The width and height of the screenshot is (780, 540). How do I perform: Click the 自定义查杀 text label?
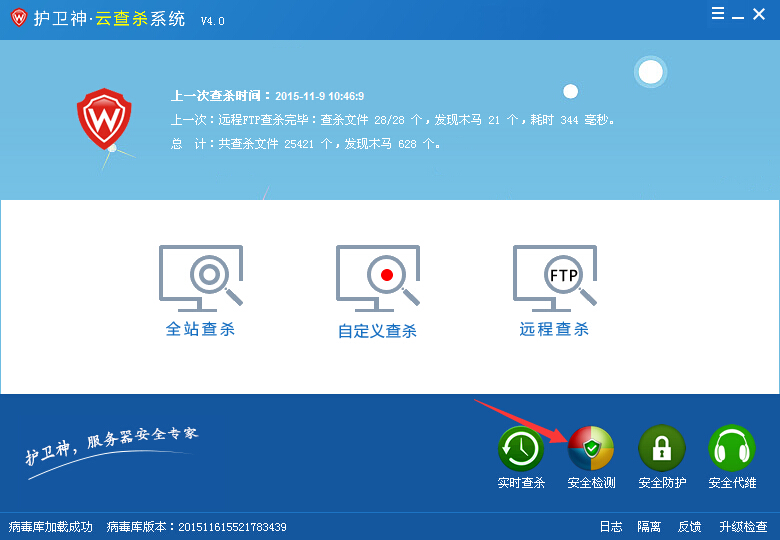coord(378,331)
